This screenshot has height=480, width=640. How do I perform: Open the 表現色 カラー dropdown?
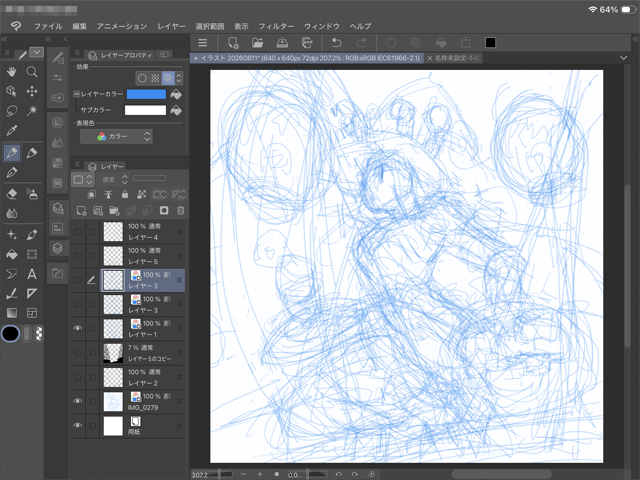pyautogui.click(x=116, y=136)
